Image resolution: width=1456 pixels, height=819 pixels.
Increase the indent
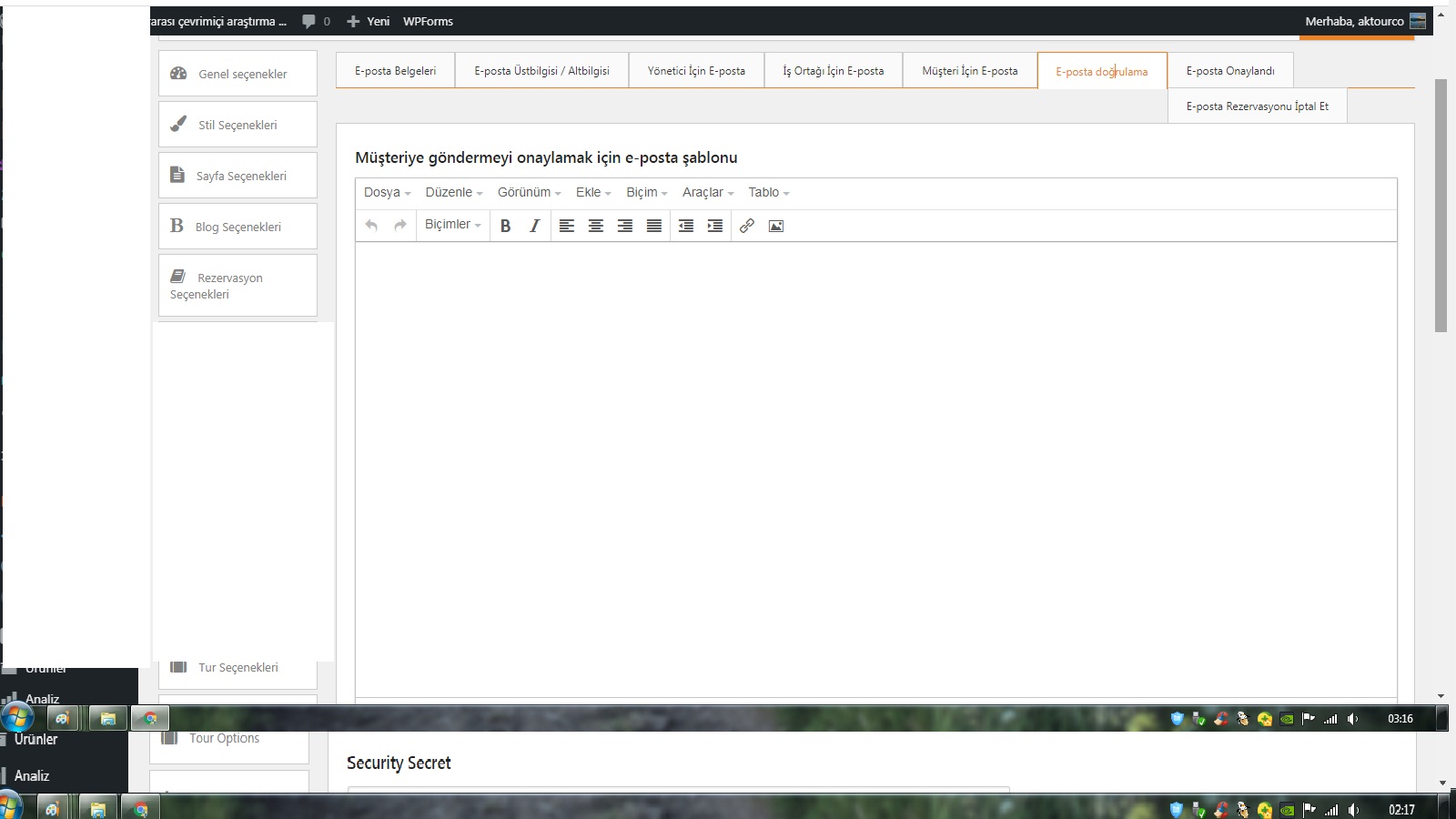click(x=715, y=226)
